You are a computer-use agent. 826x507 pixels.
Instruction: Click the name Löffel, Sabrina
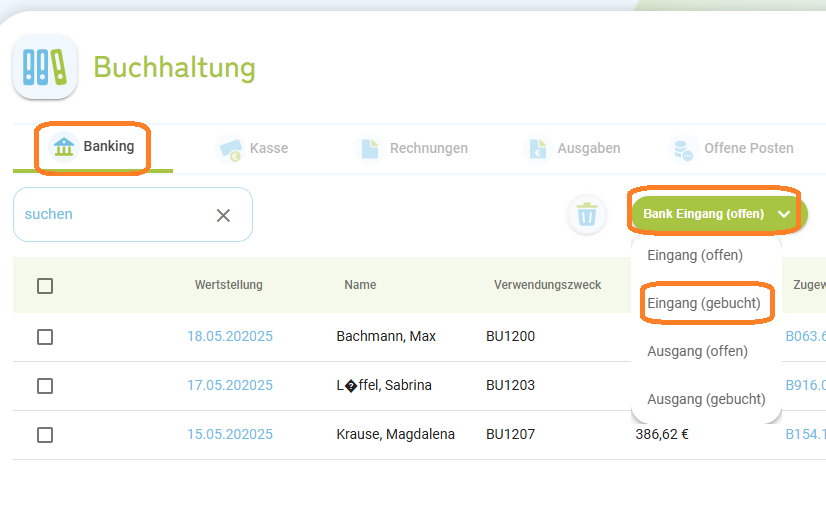pos(384,385)
